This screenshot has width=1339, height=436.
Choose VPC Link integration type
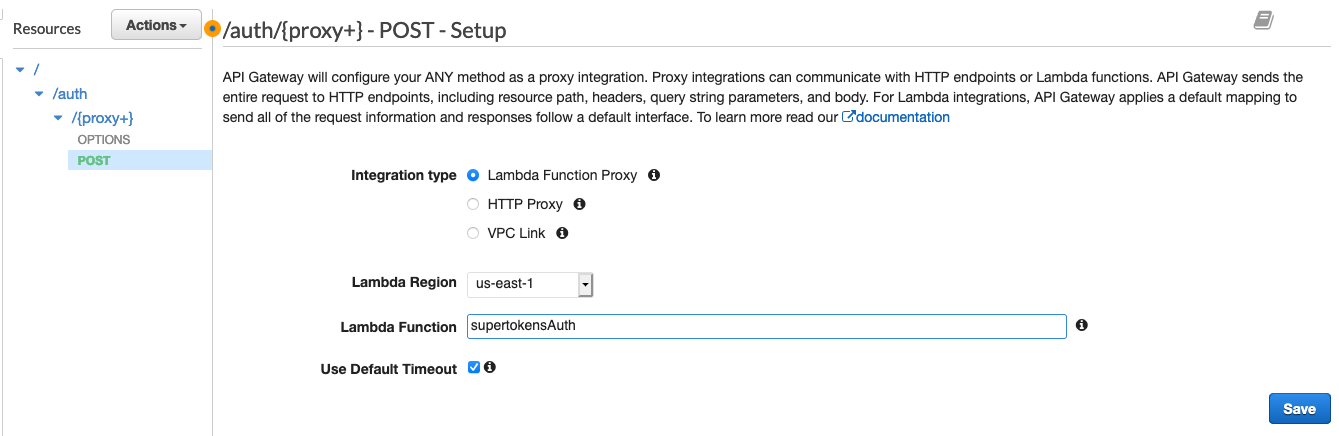[474, 233]
